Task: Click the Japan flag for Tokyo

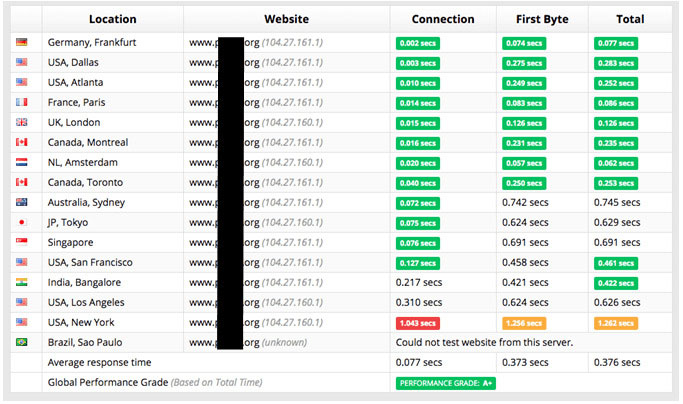Action: point(21,222)
